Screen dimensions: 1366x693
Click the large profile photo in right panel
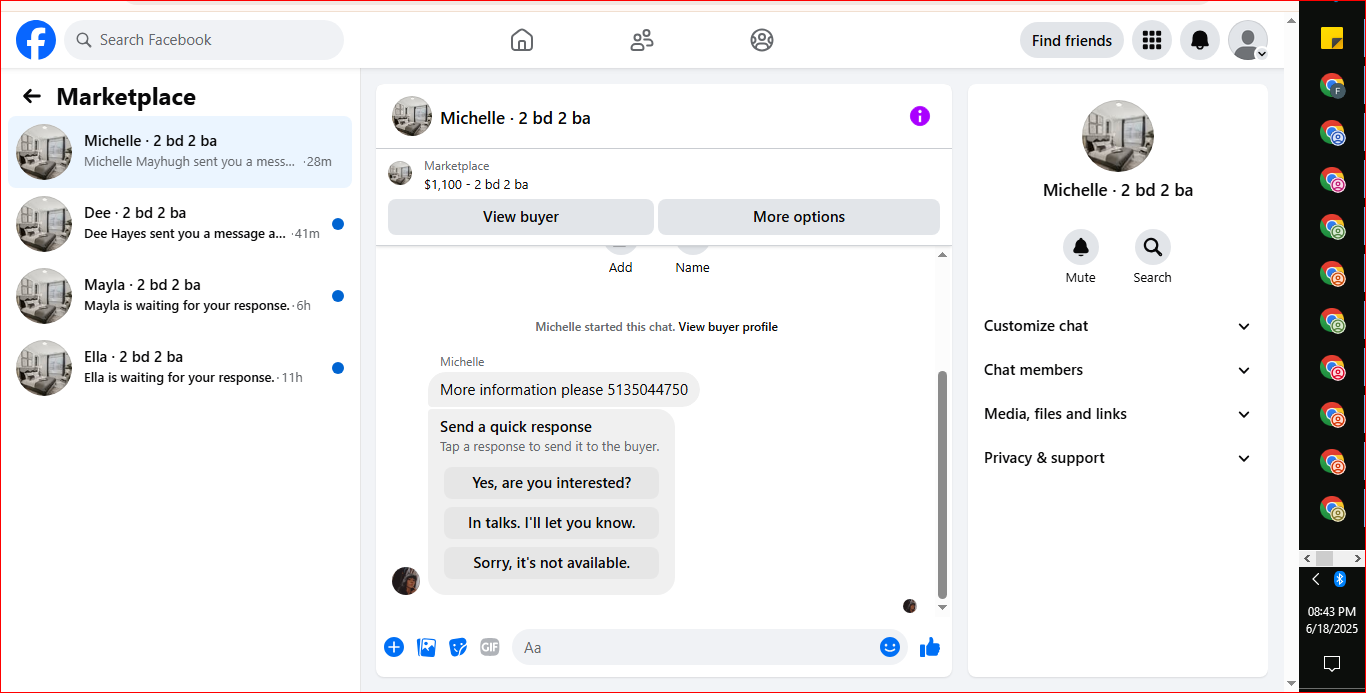1118,136
